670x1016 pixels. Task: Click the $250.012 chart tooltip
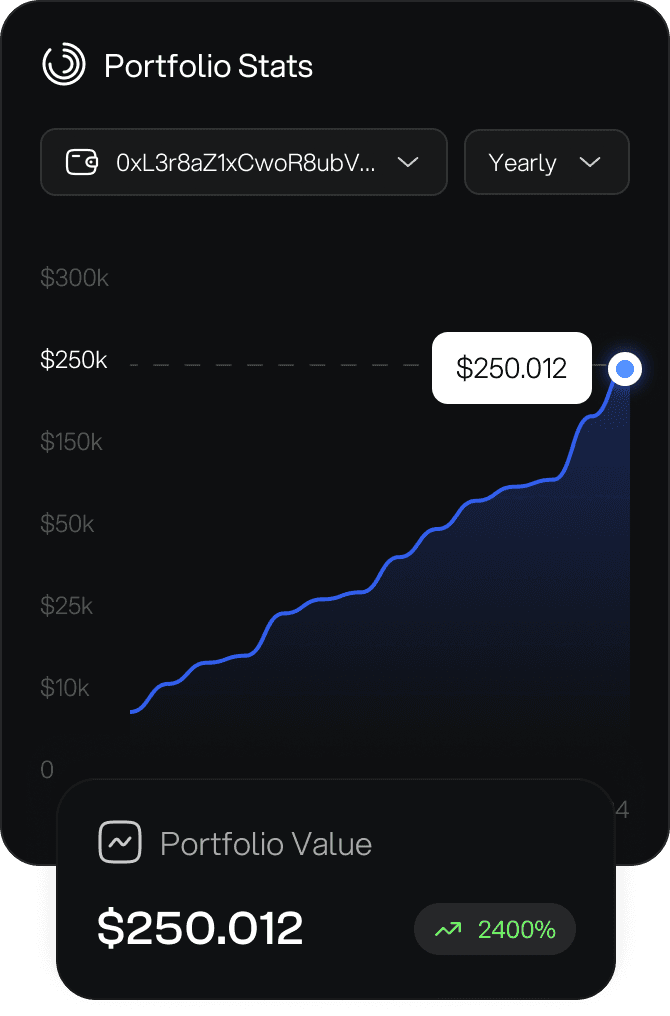511,368
